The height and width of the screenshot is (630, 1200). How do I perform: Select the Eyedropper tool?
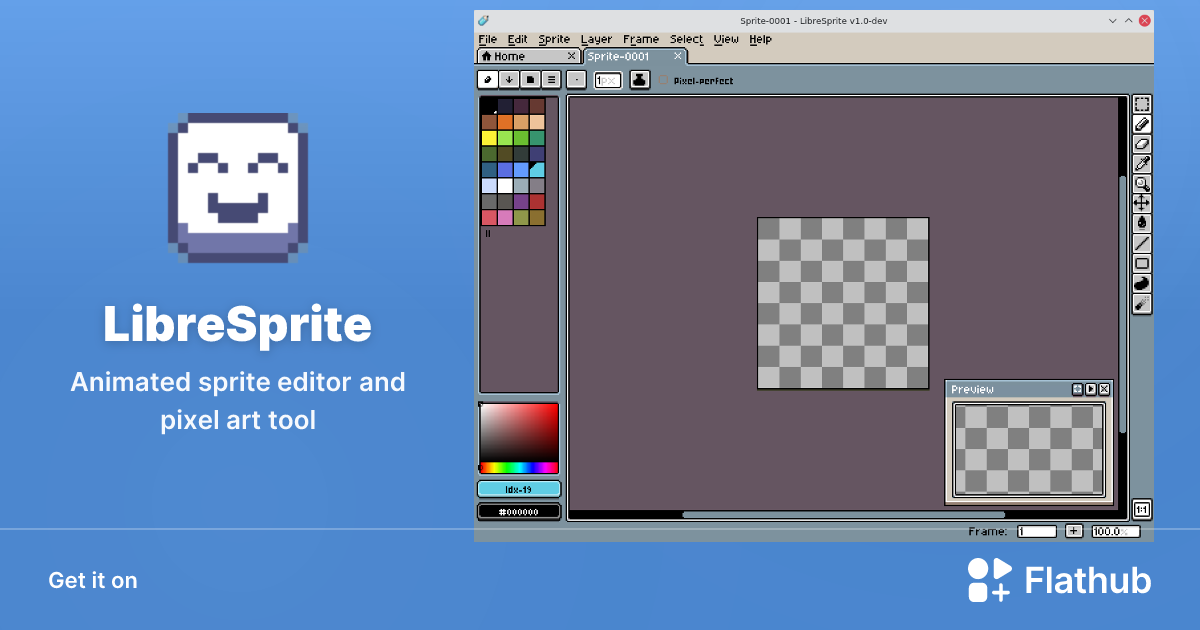[1142, 164]
